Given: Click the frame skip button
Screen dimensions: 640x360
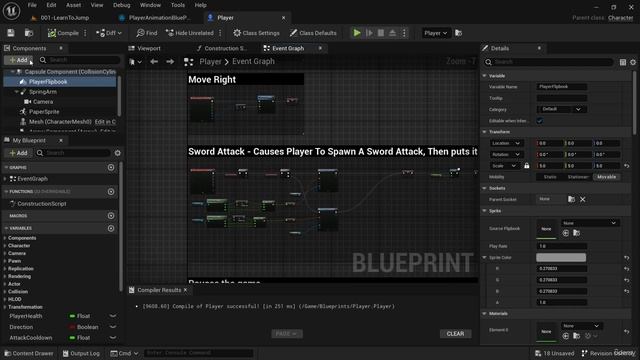Looking at the screenshot, I should click(x=369, y=33).
